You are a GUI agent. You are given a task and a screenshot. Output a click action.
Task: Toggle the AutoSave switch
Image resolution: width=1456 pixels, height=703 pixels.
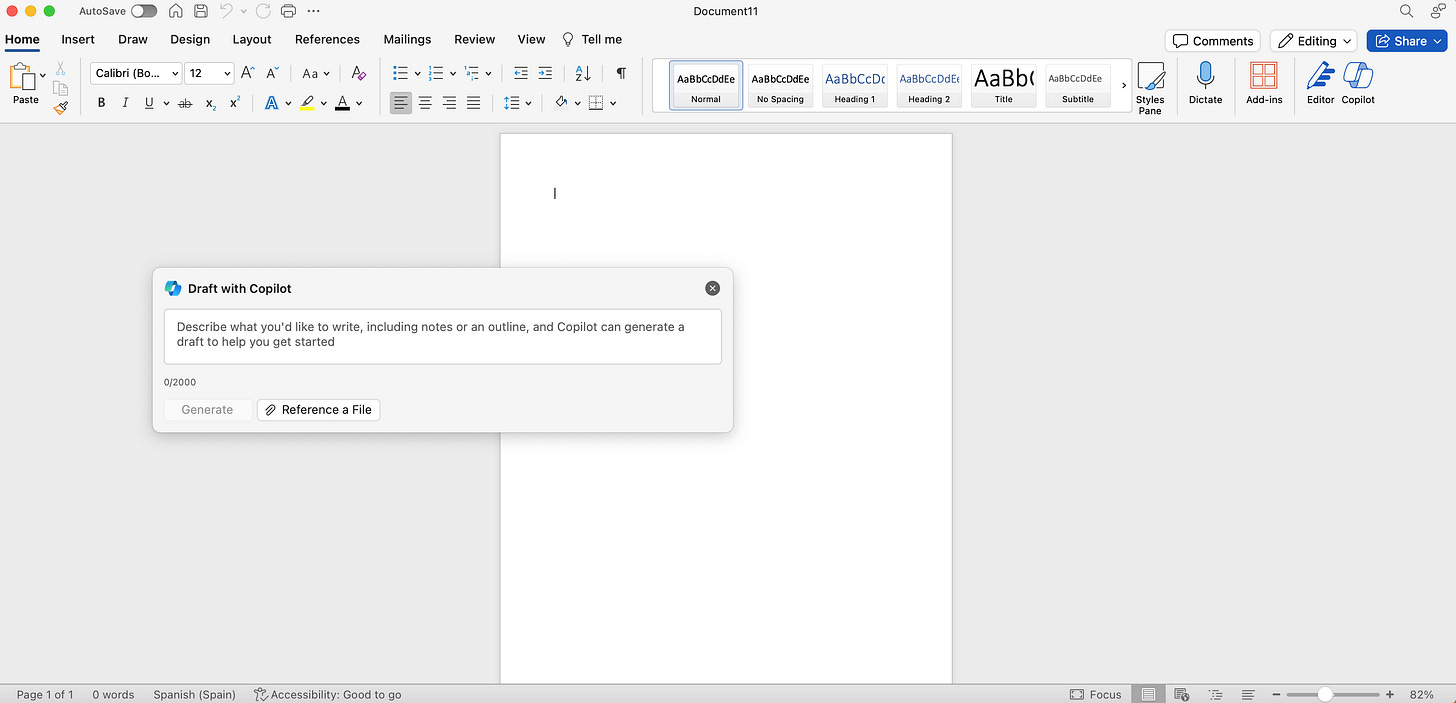point(143,11)
